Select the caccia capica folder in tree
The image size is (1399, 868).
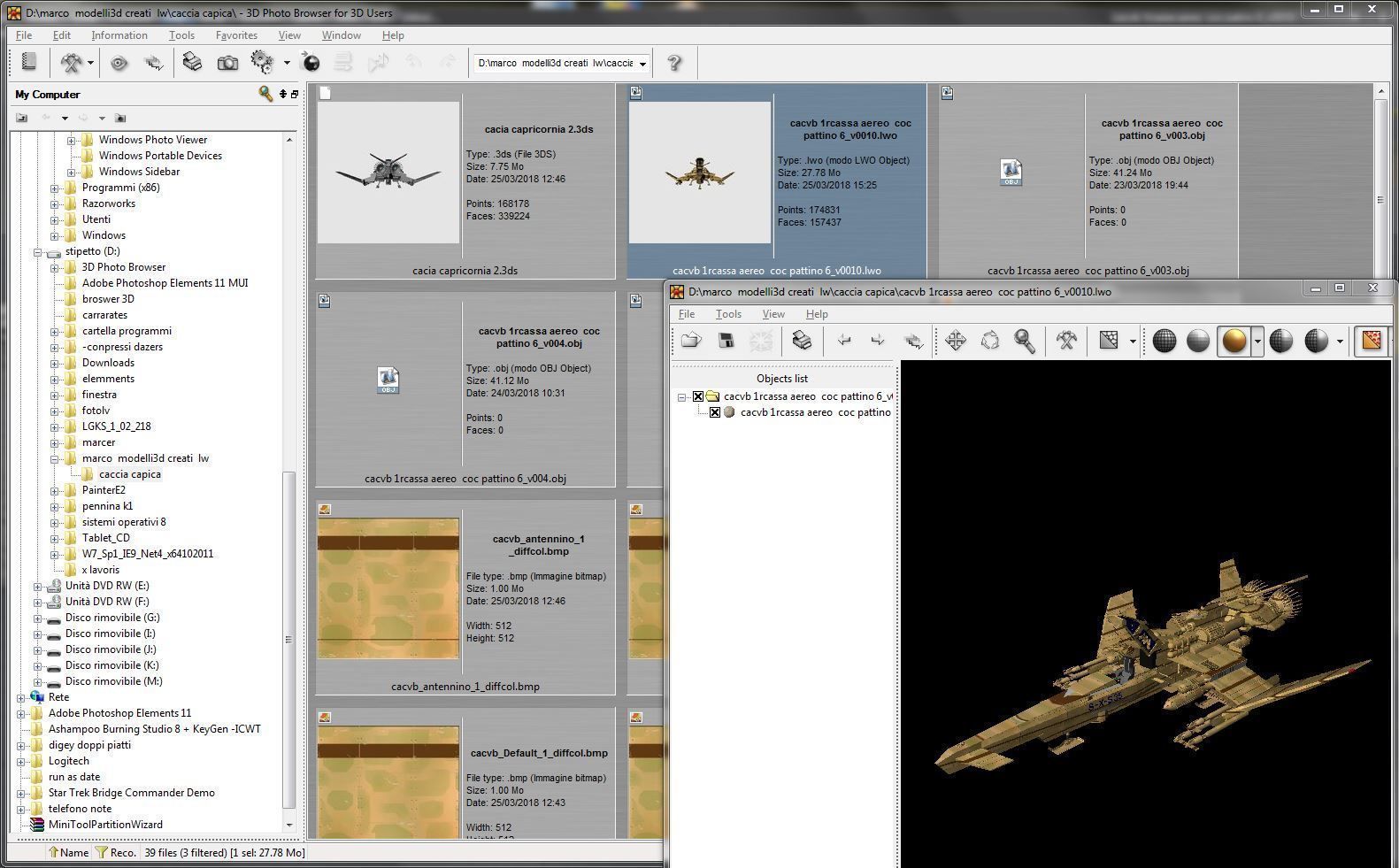point(130,474)
